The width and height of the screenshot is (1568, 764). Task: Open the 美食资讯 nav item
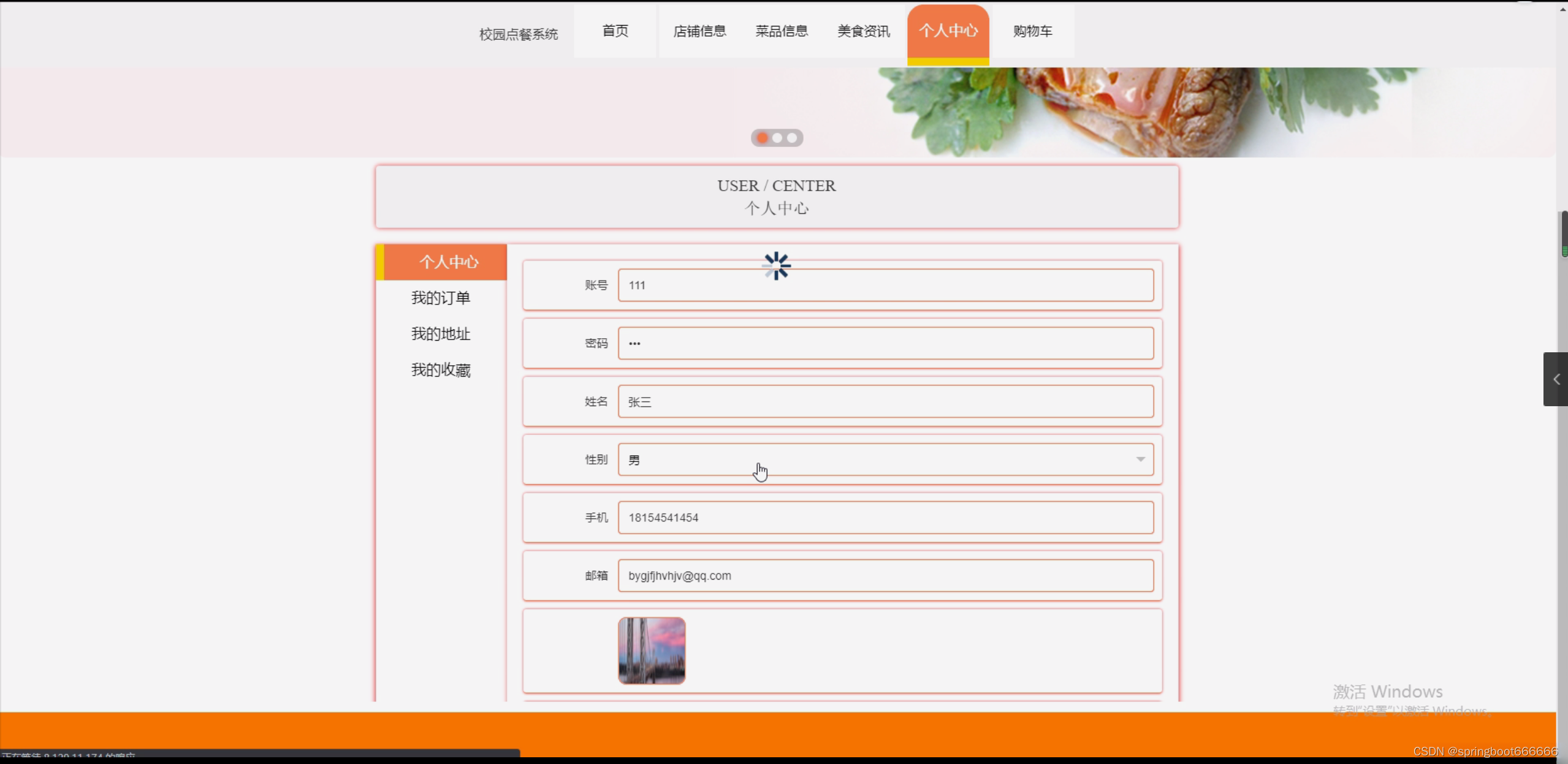864,31
